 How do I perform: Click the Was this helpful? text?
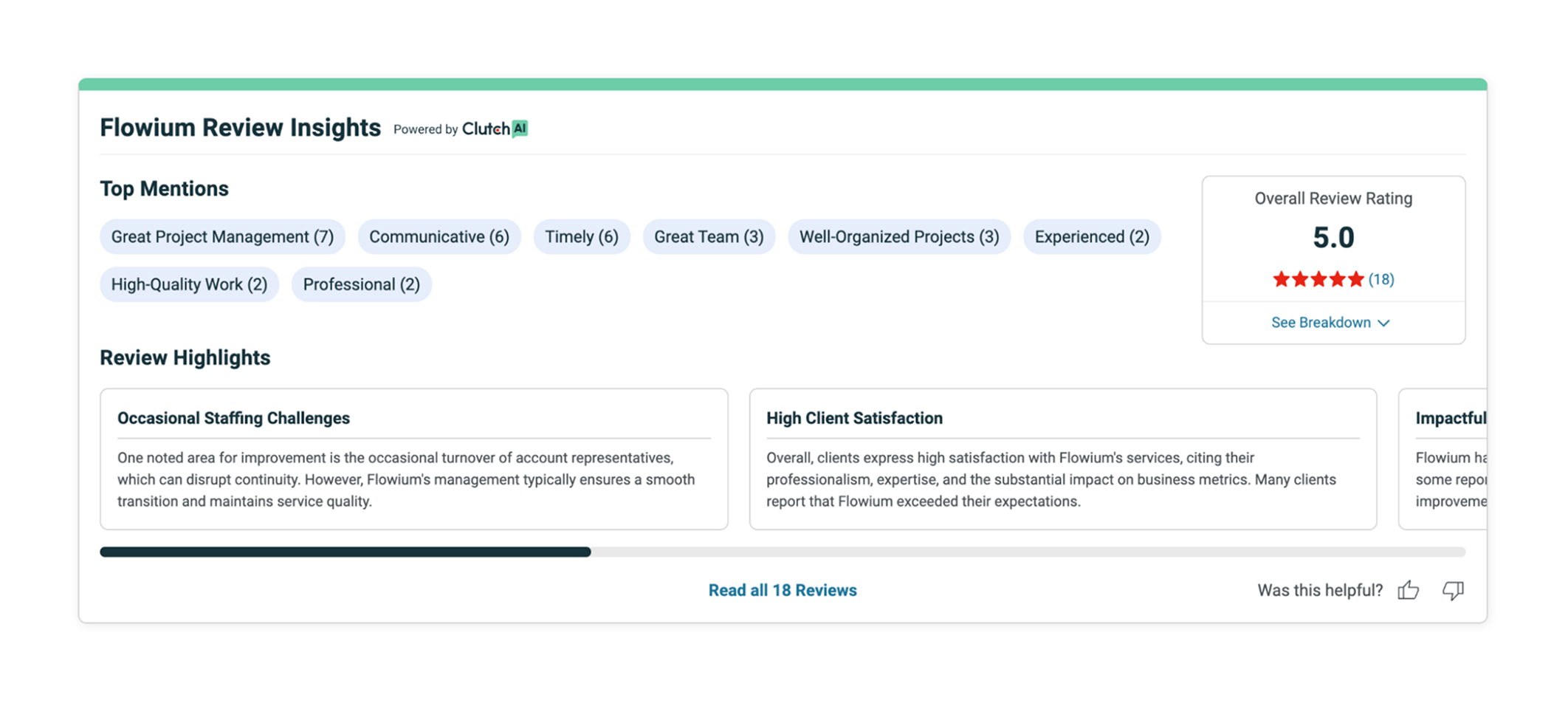(x=1320, y=590)
